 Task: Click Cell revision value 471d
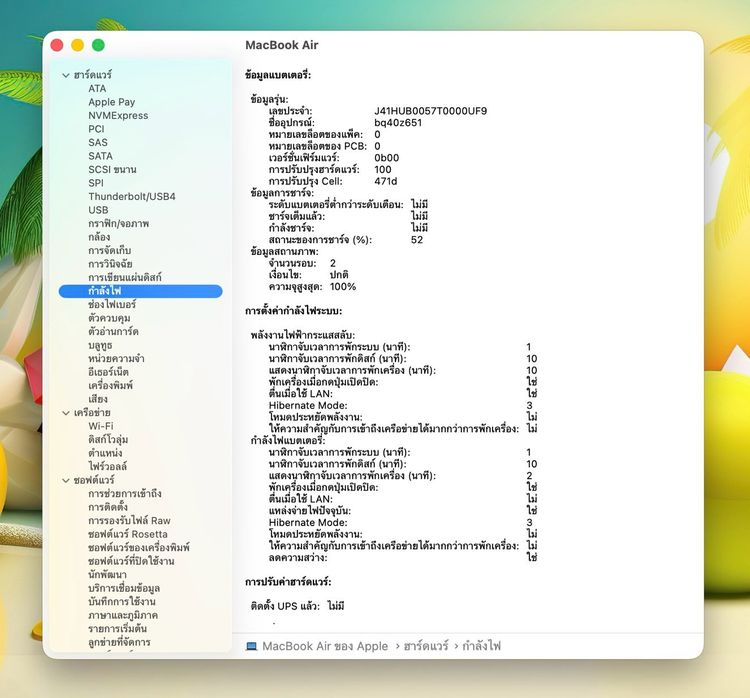[386, 181]
